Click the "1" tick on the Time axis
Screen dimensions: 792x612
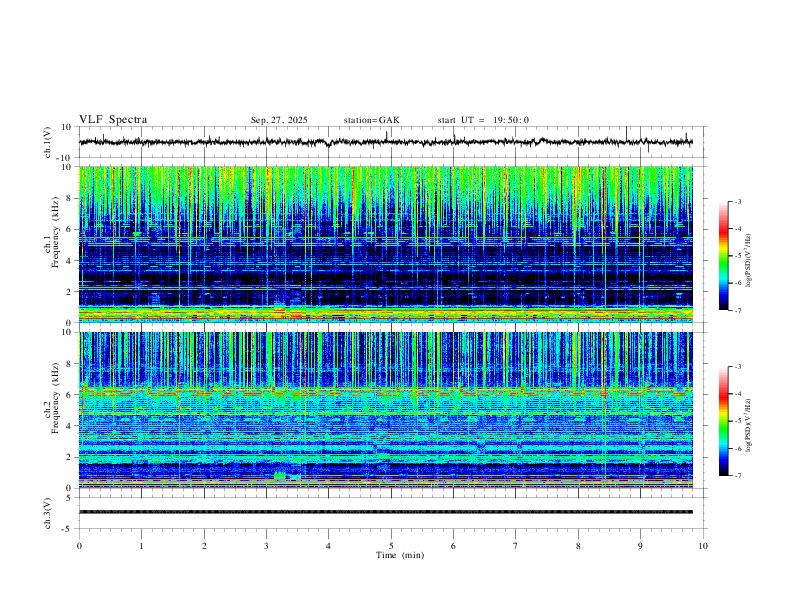(142, 546)
